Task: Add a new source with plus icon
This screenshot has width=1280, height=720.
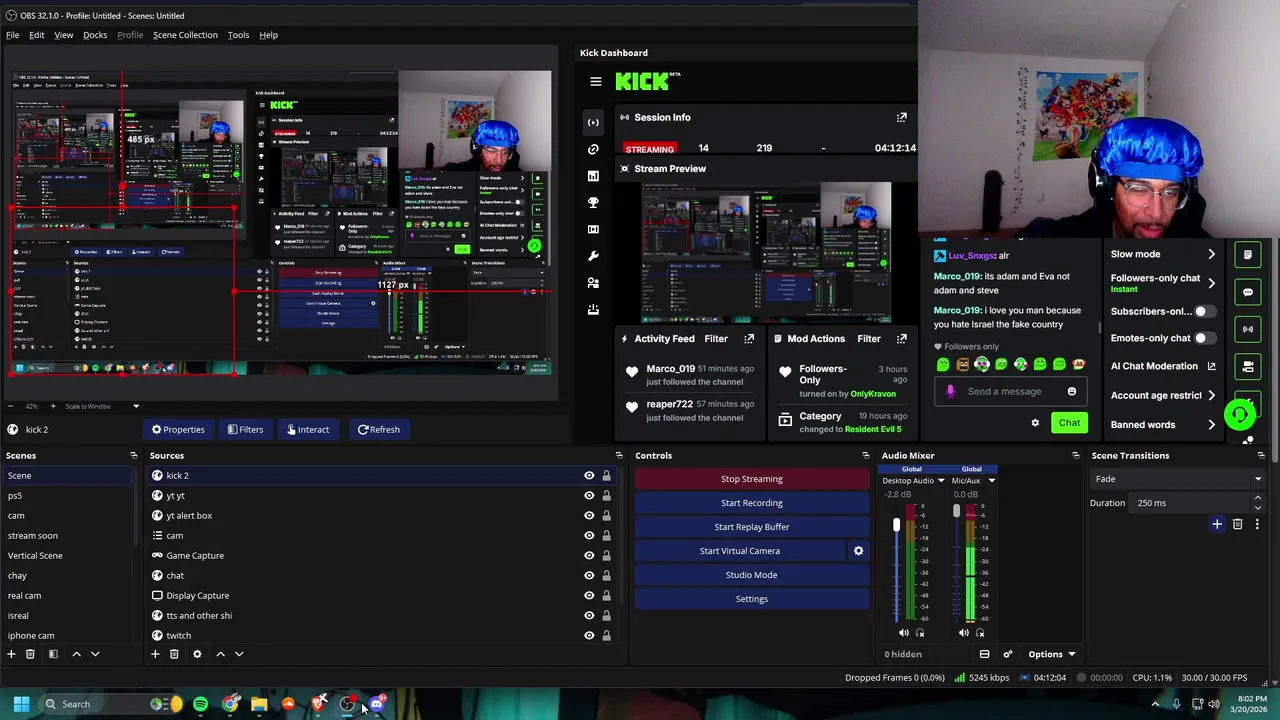Action: [155, 654]
